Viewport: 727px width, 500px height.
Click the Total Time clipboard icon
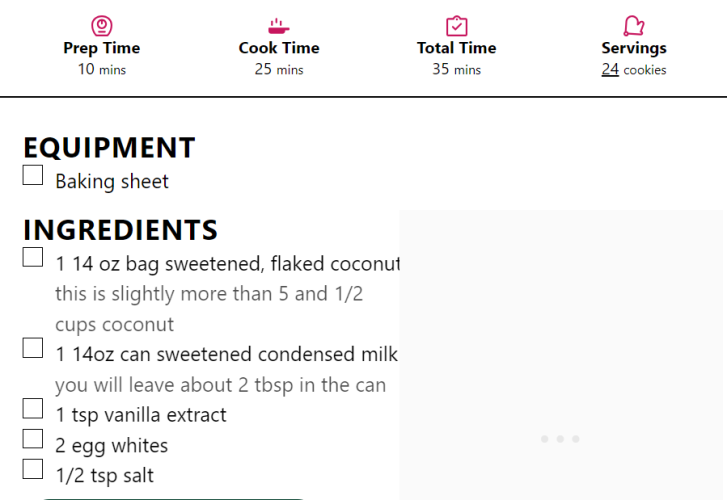pyautogui.click(x=457, y=26)
